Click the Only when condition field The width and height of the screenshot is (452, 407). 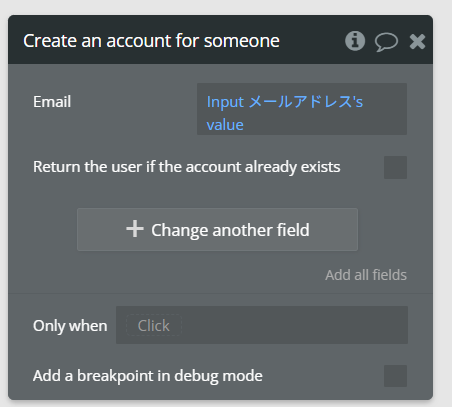pos(262,325)
